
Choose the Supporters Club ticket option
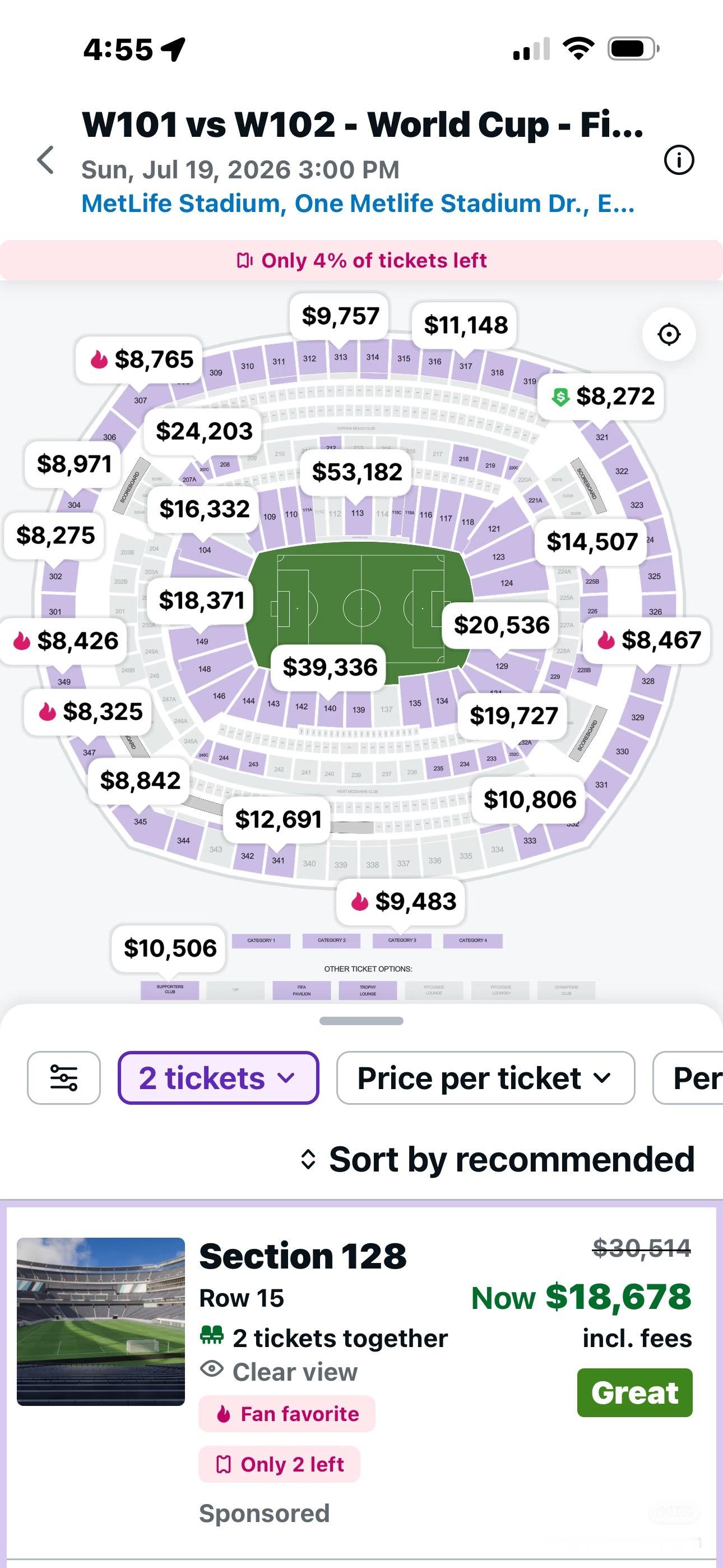click(170, 990)
